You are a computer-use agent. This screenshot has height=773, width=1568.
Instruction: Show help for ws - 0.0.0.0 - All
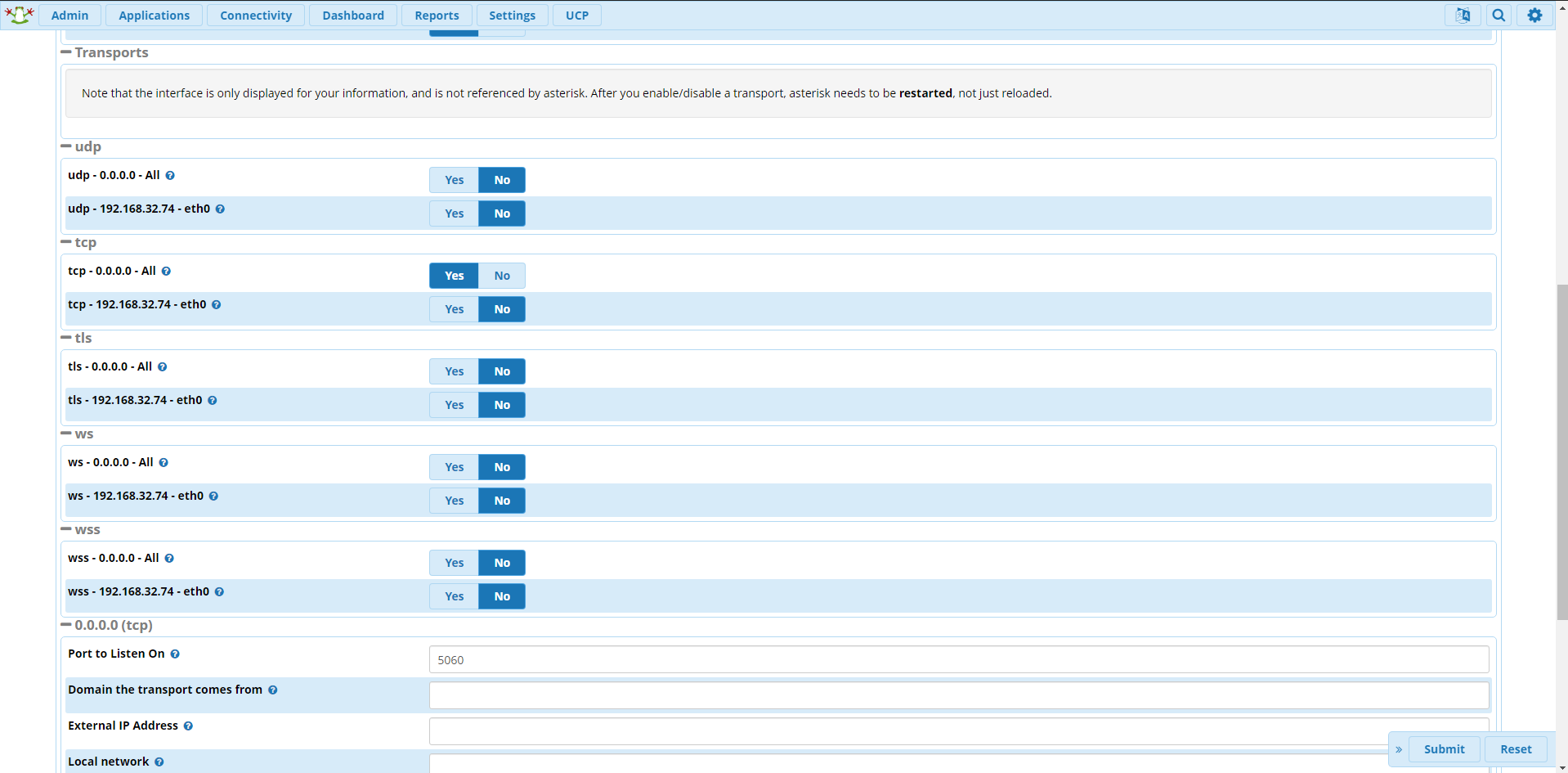[x=164, y=462]
